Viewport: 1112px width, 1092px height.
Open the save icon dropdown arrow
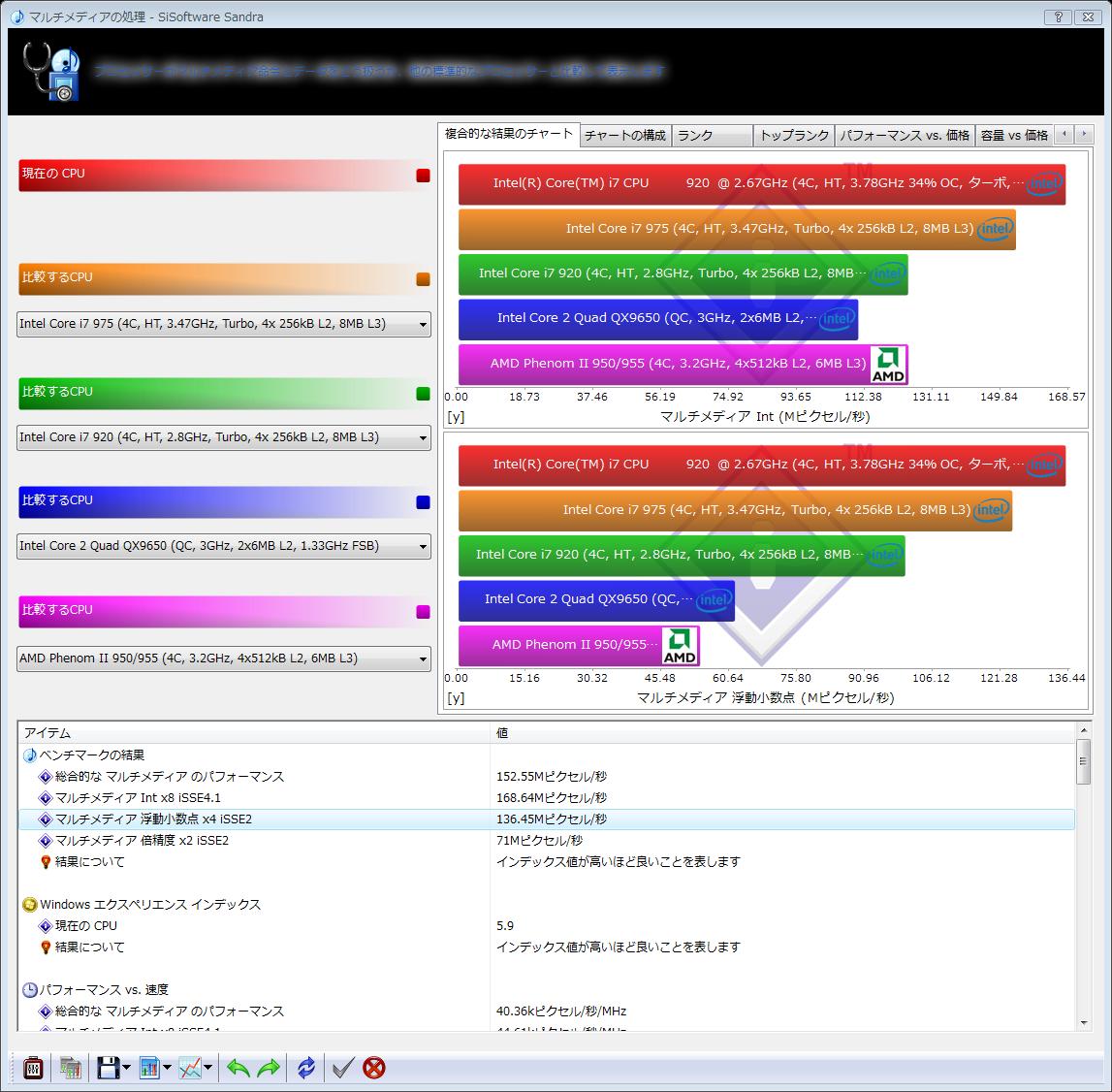(x=126, y=1067)
